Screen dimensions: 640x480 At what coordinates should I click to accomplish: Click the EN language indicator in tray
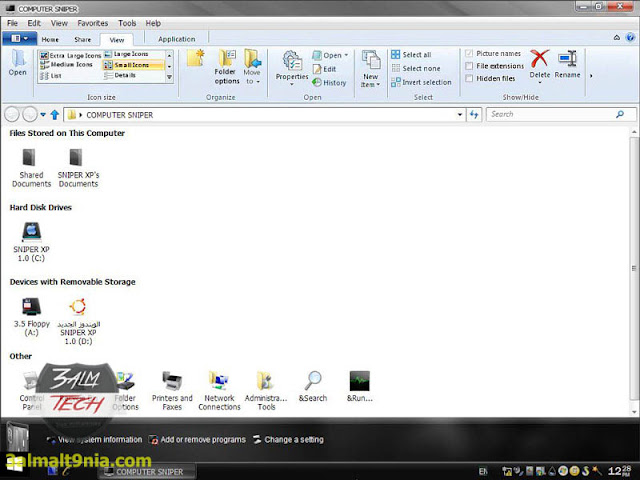click(483, 471)
